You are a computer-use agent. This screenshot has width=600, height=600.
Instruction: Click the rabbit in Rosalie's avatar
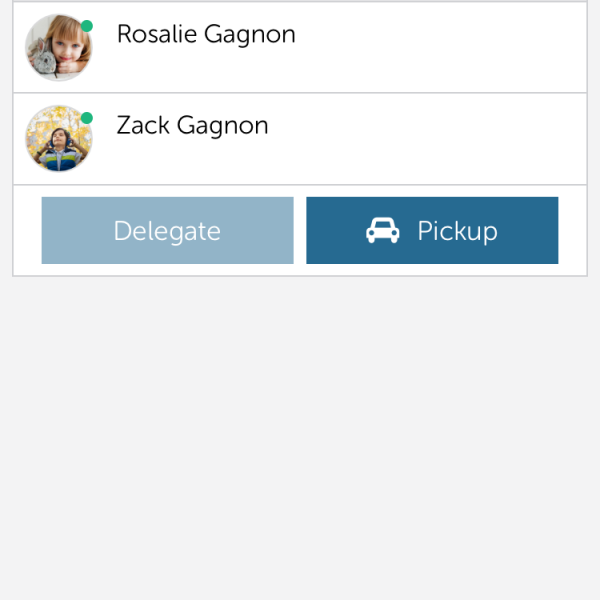(x=42, y=59)
